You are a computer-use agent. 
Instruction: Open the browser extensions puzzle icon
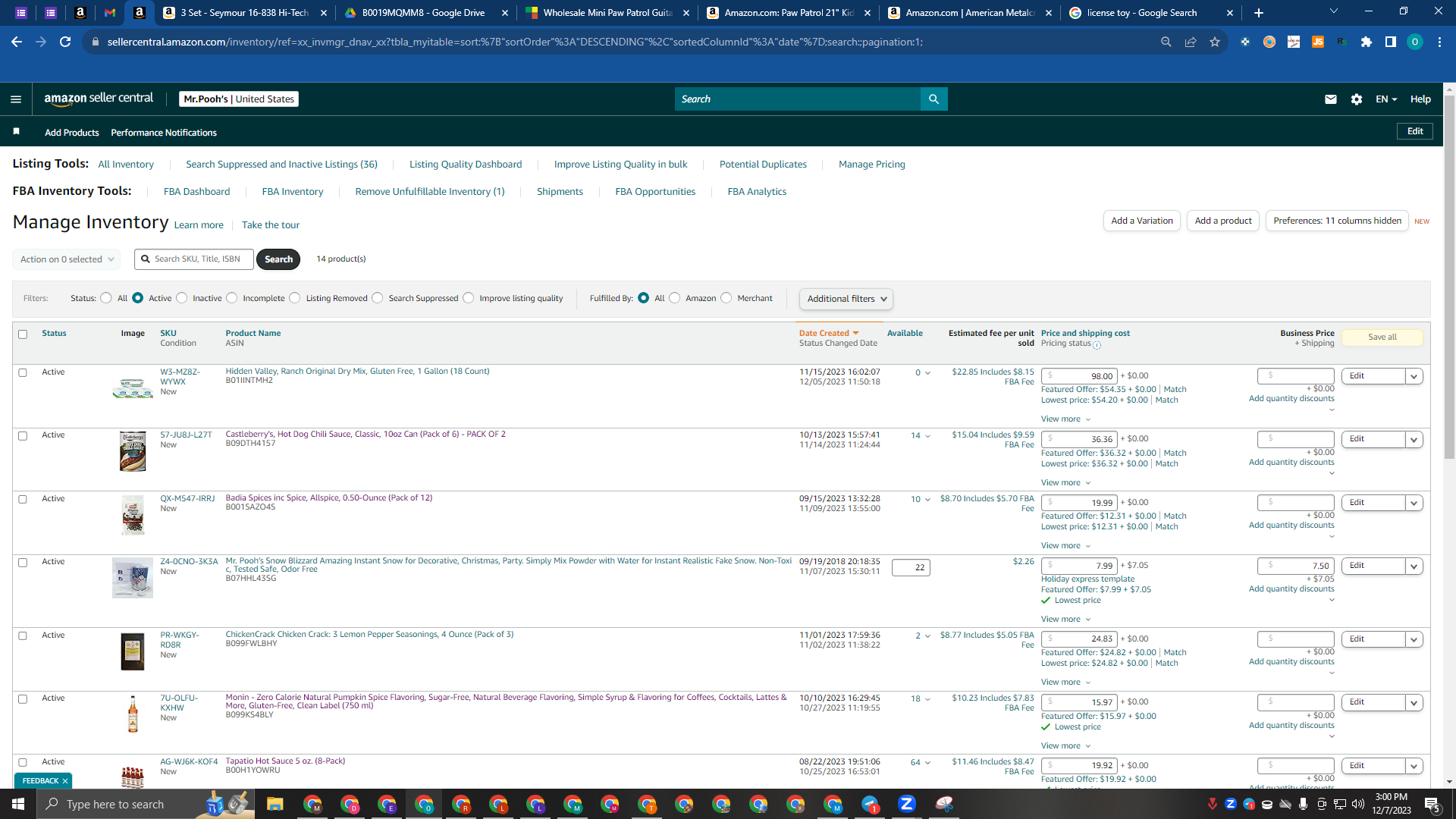(1367, 42)
